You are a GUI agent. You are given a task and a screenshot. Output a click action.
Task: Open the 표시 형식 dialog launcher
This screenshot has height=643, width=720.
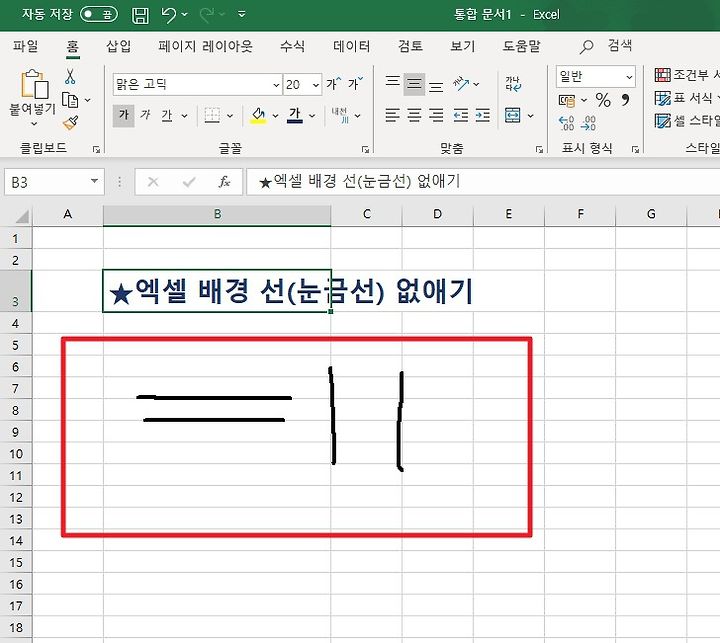[x=635, y=149]
